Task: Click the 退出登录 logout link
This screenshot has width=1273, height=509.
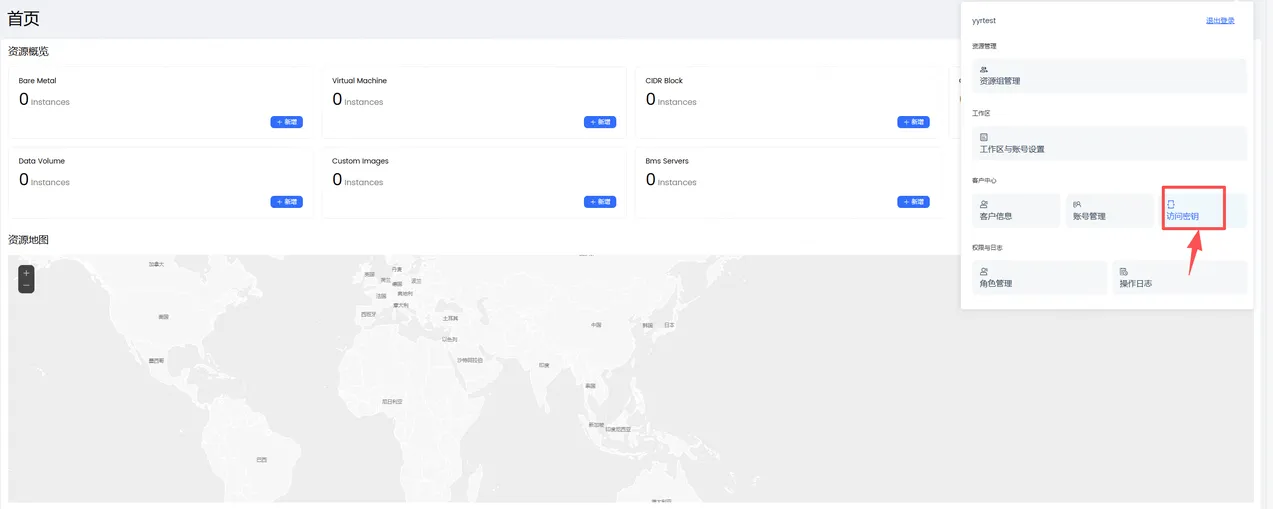Action: tap(1220, 20)
